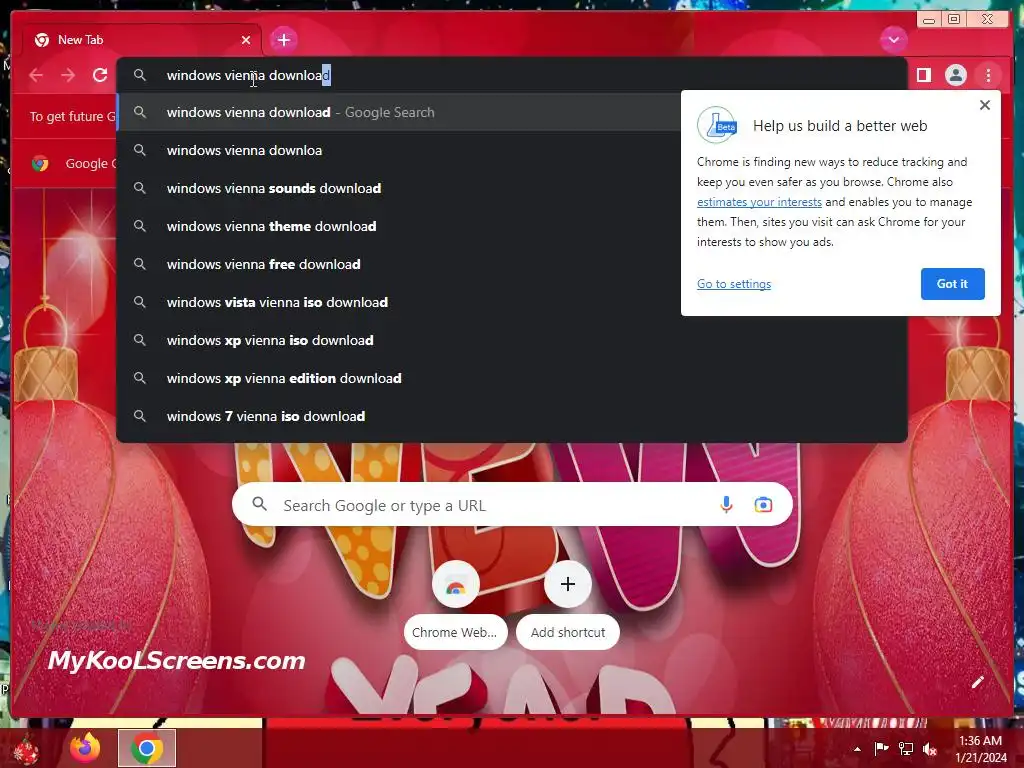Close the New Tab tab
The width and height of the screenshot is (1024, 768).
[246, 40]
